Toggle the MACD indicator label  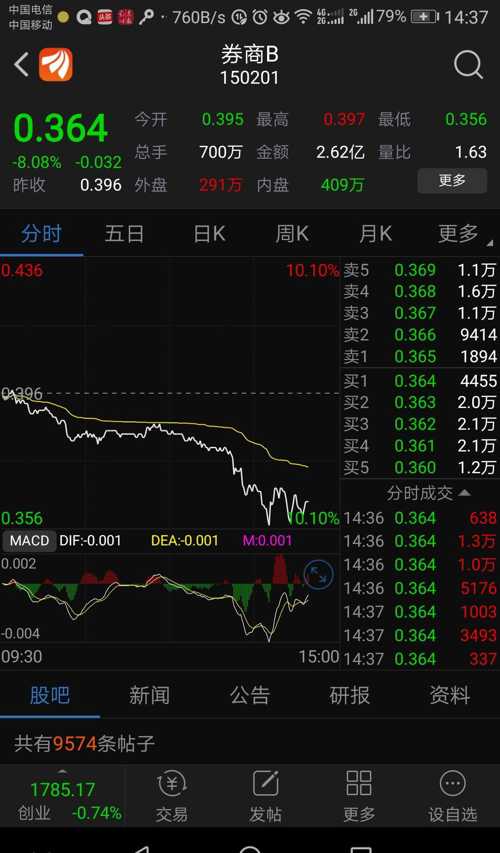pyautogui.click(x=29, y=541)
